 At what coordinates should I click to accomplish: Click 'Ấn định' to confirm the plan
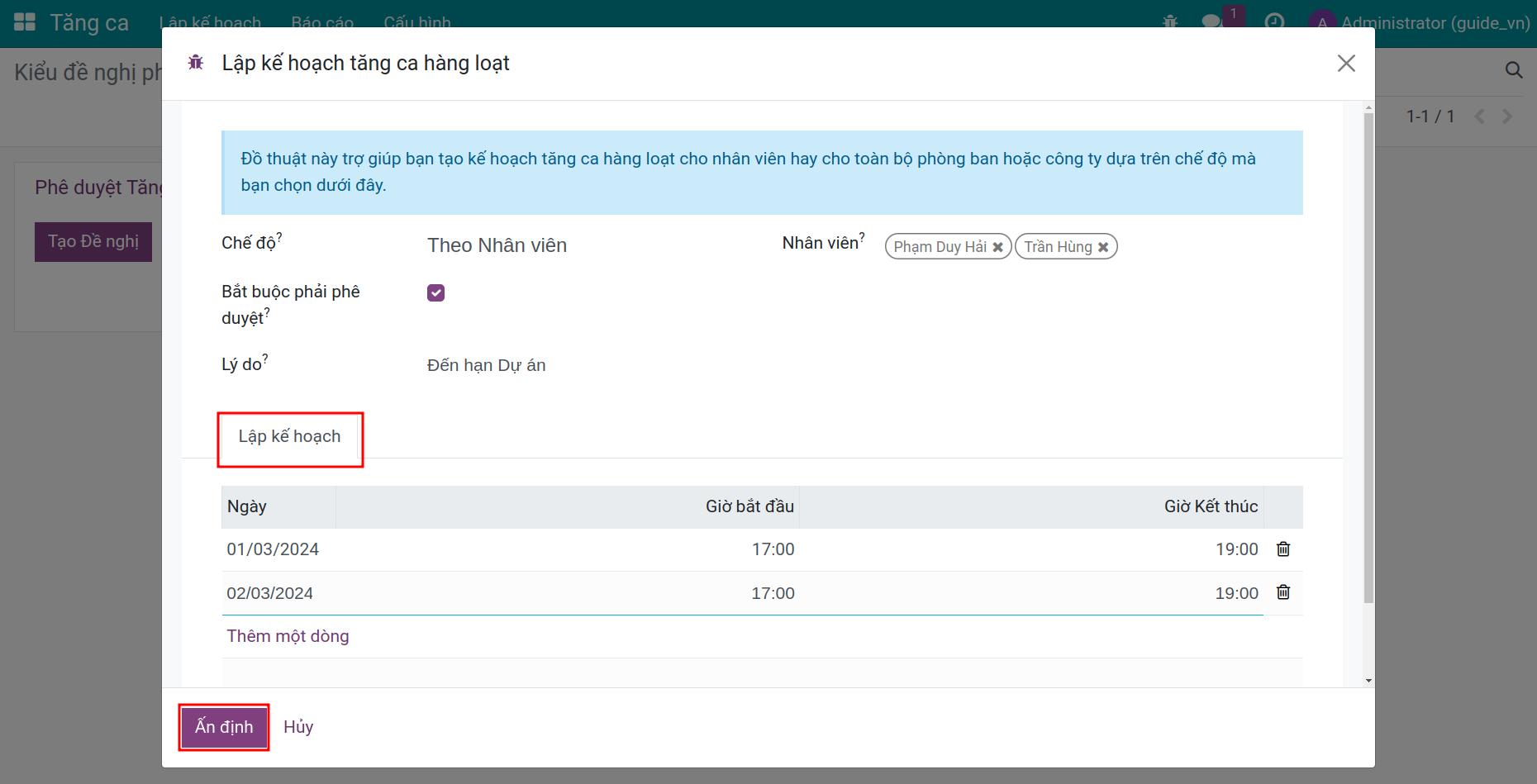tap(224, 727)
